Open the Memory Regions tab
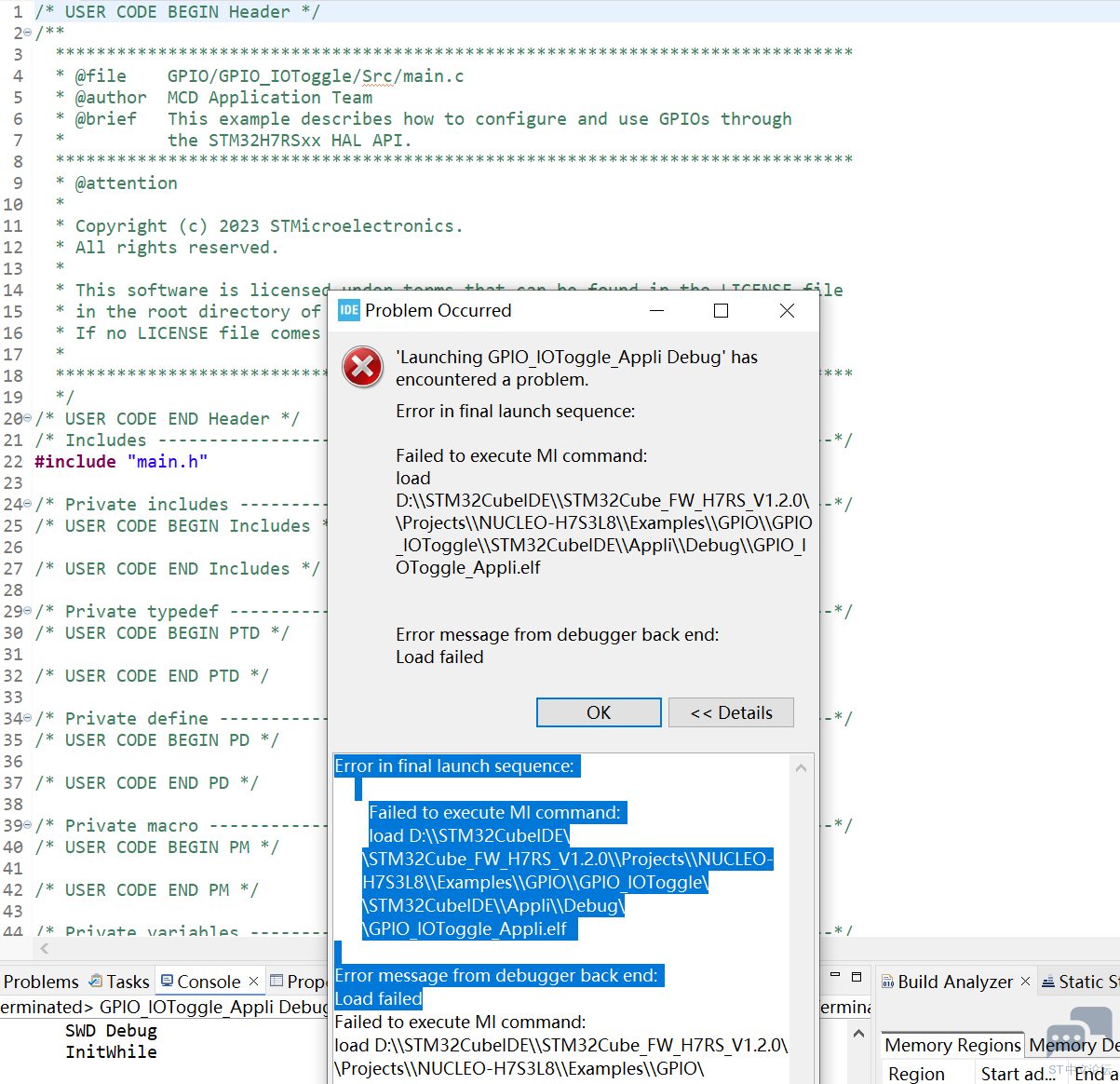Viewport: 1120px width, 1084px height. pyautogui.click(x=952, y=1045)
